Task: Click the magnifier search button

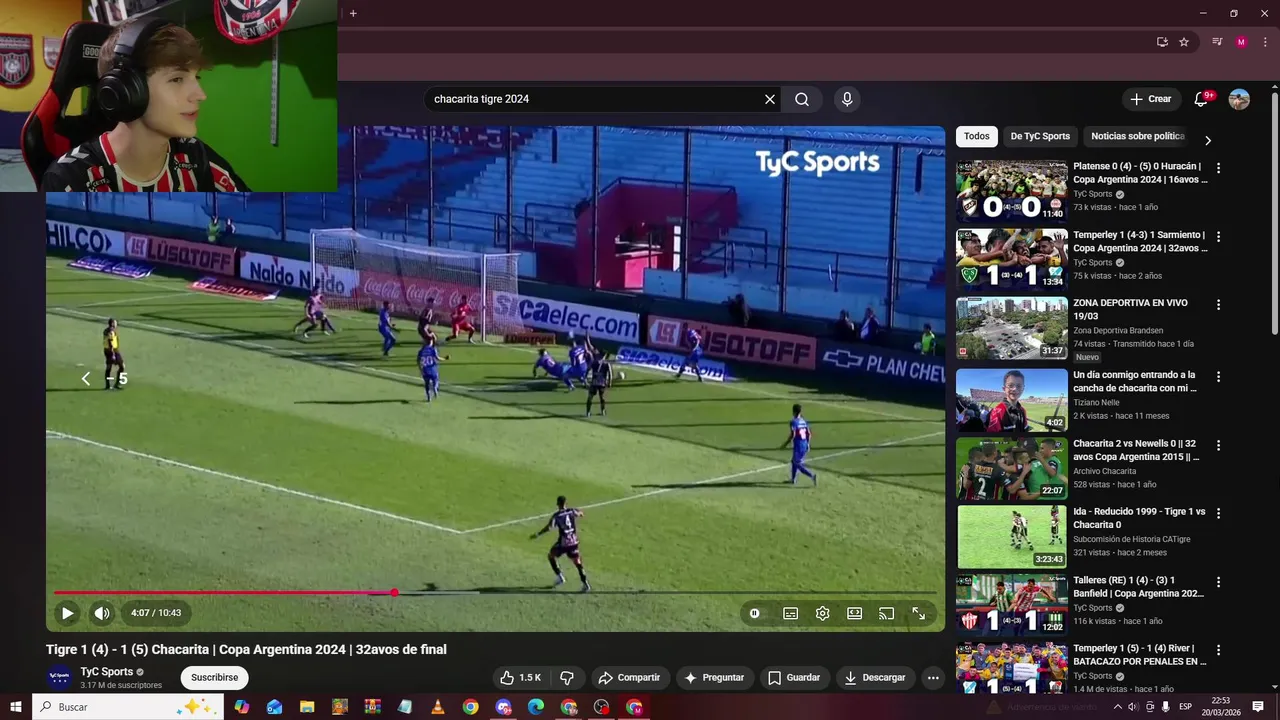Action: click(802, 99)
